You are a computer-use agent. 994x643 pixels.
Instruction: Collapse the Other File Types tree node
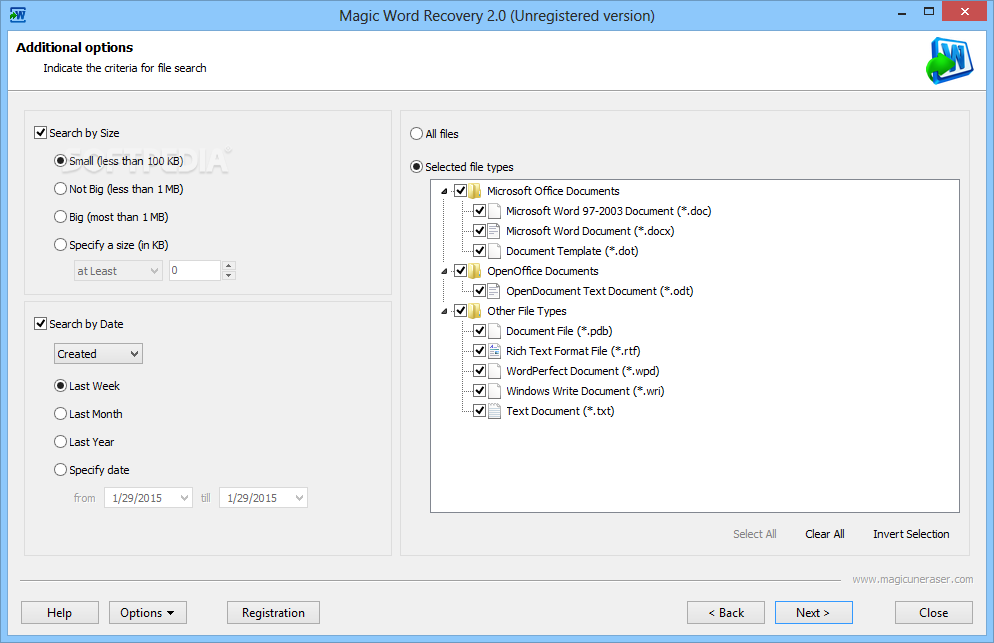pos(444,311)
